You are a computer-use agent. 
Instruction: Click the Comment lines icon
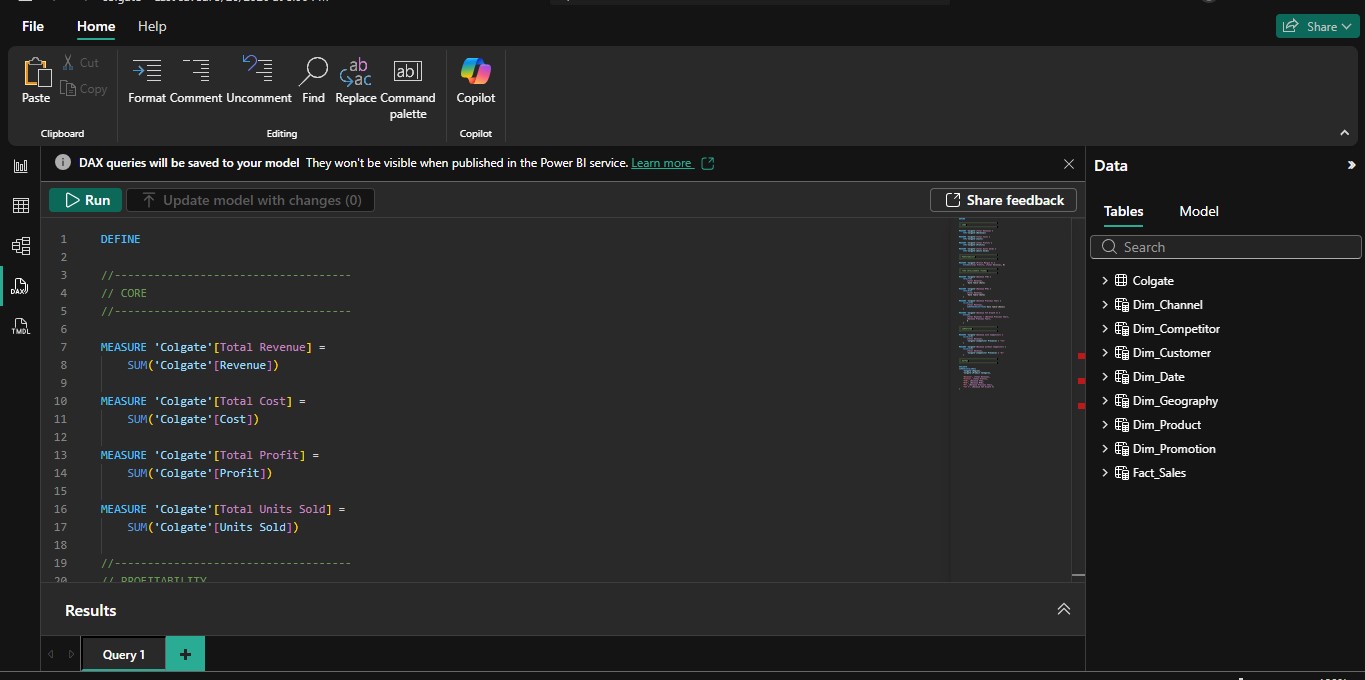point(196,80)
